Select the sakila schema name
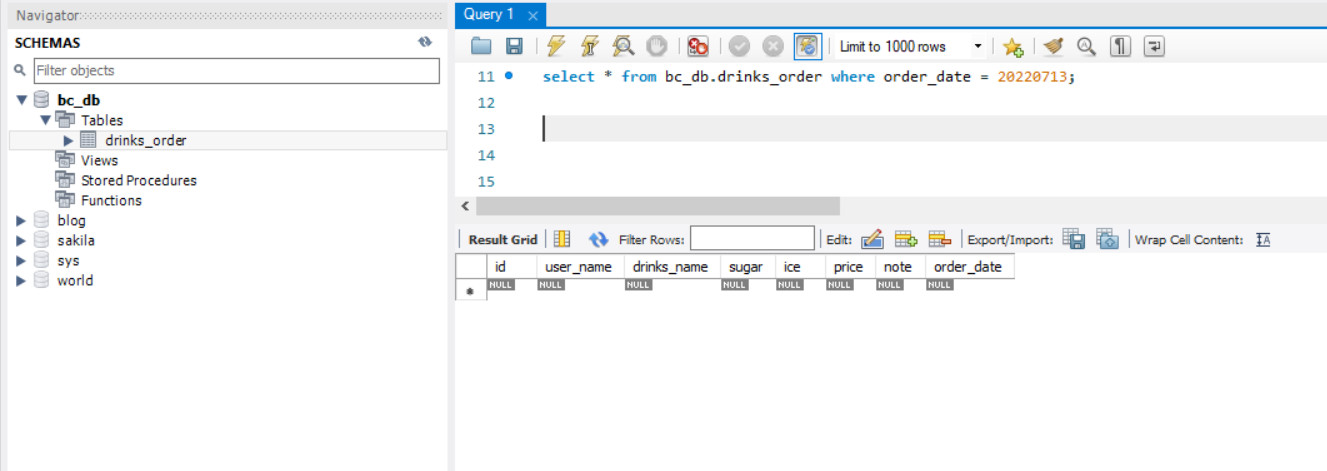The width and height of the screenshot is (1327, 471). click(76, 240)
